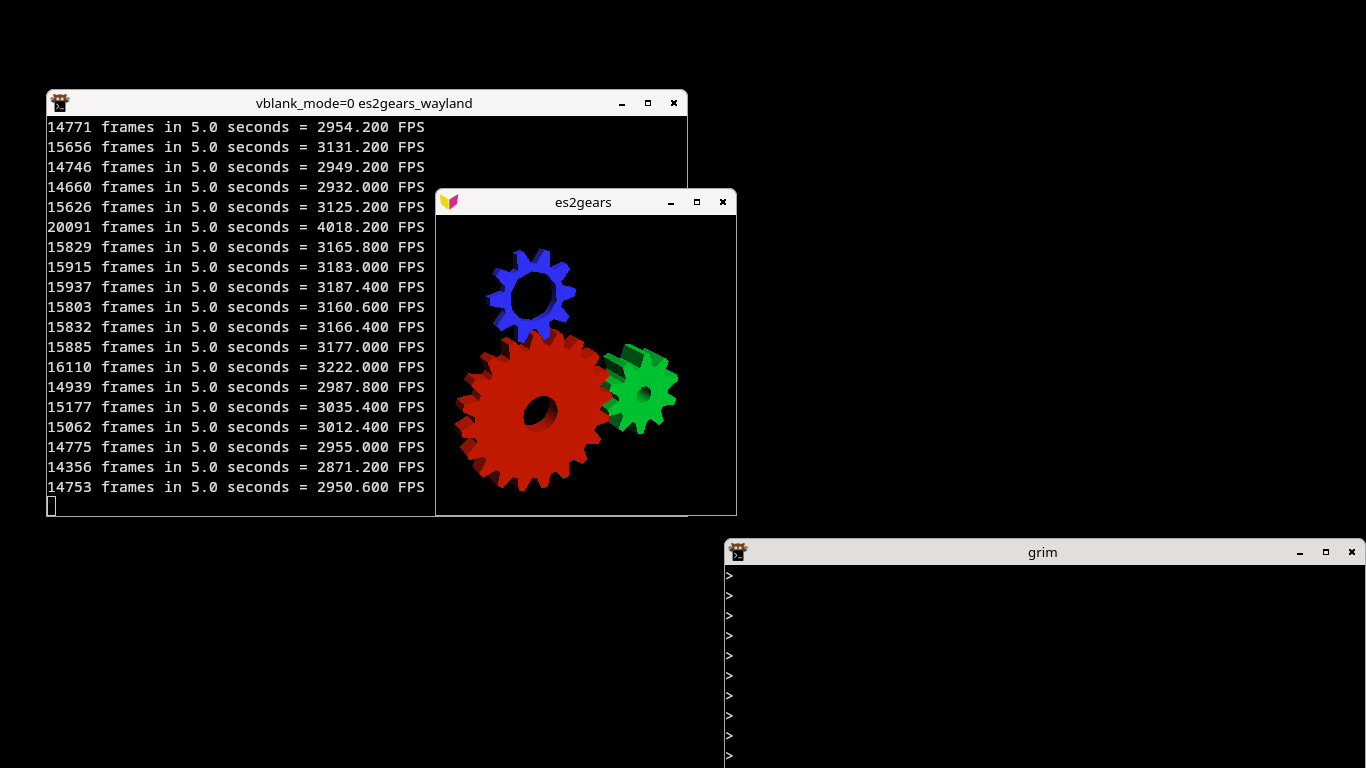Click the line reading 14775 frames, 2955.000 FPS
The width and height of the screenshot is (1366, 768).
[x=236, y=447]
